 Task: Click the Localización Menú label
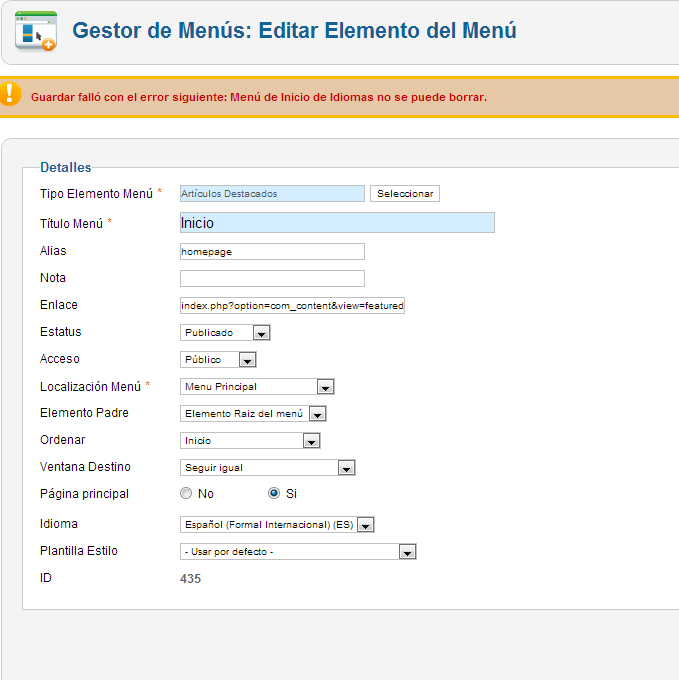tap(91, 386)
